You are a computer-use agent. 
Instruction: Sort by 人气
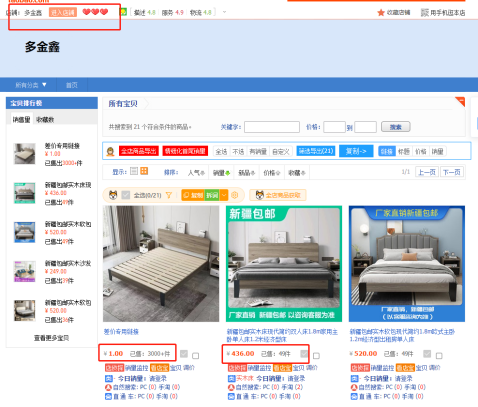coord(196,173)
